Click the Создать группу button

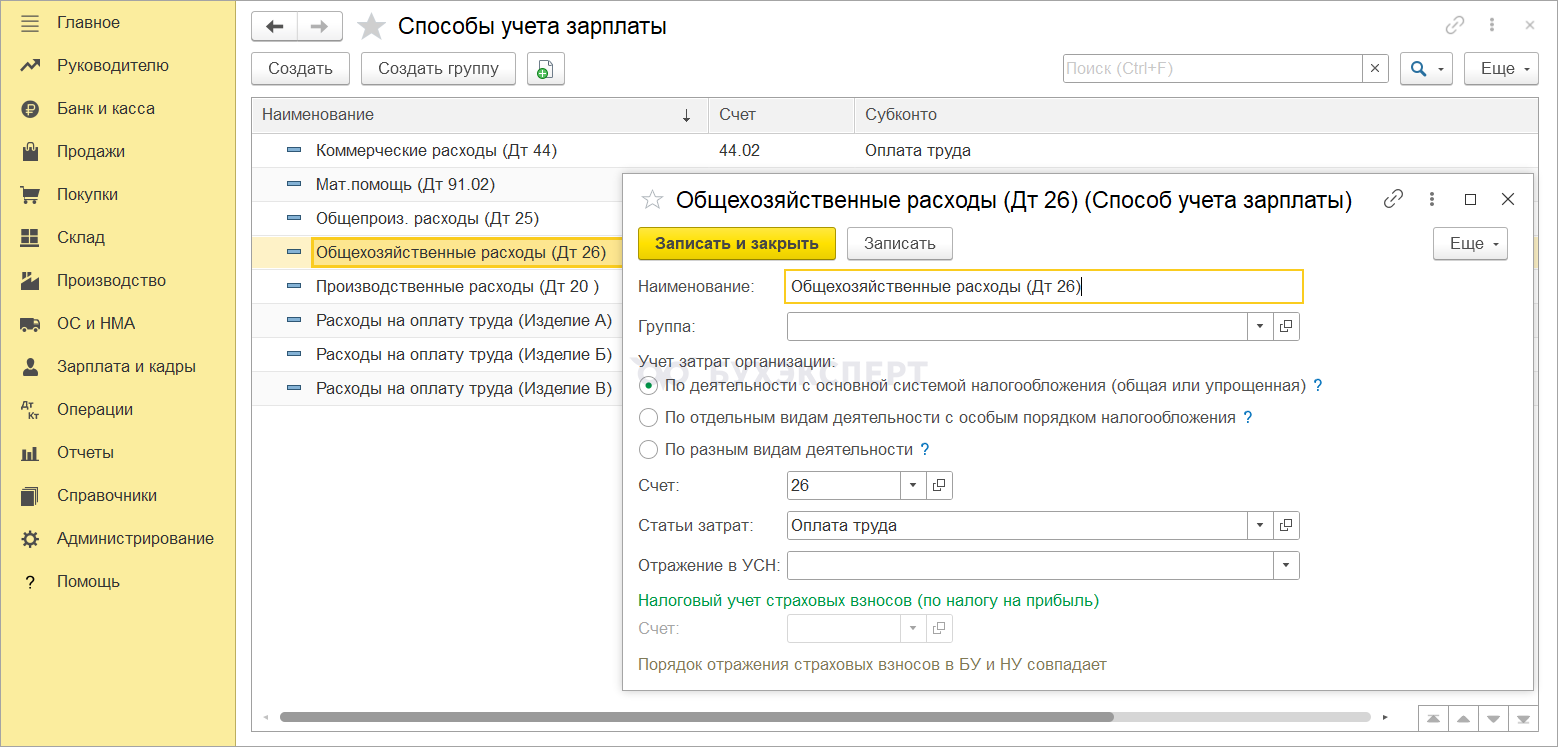(x=438, y=69)
